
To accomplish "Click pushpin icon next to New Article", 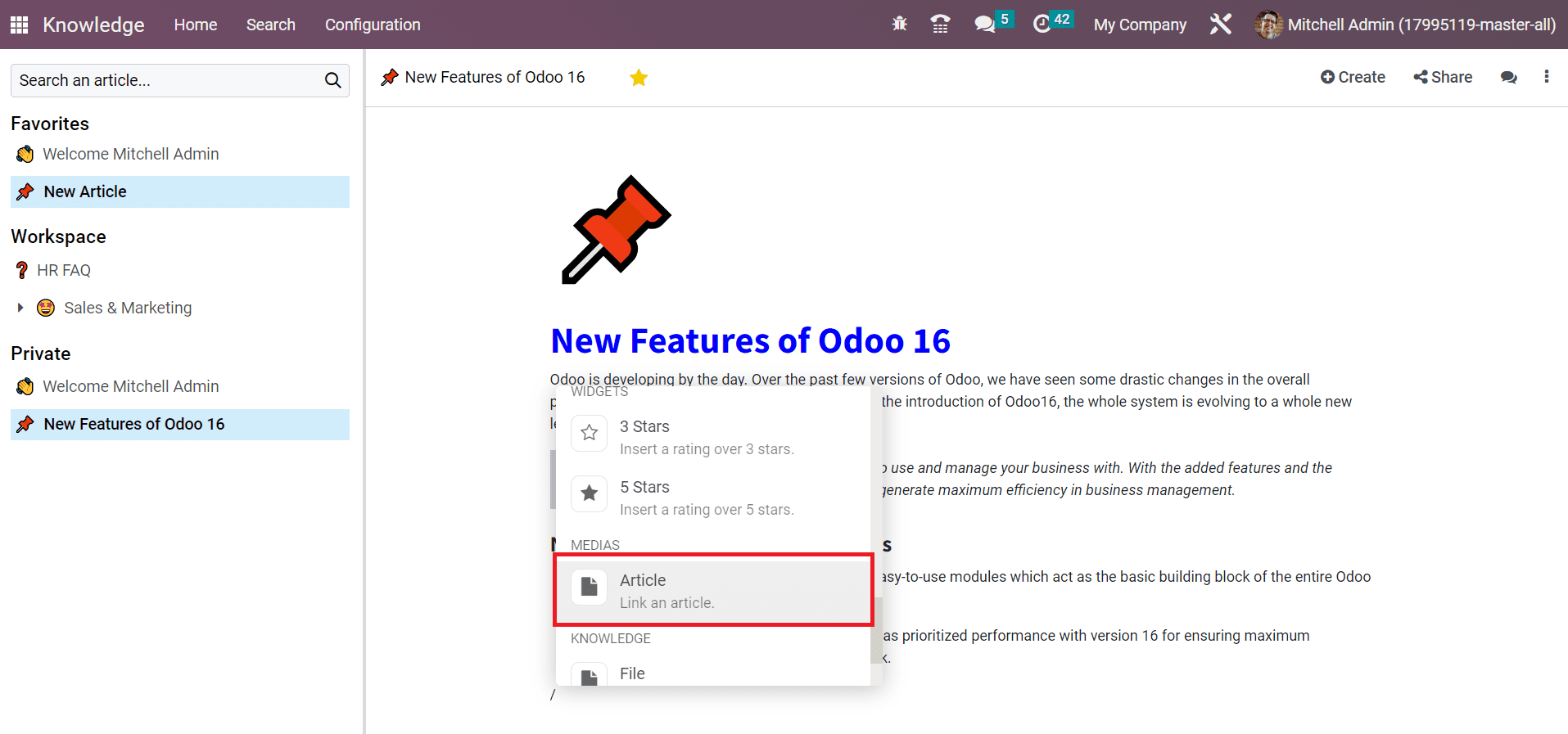I will tap(25, 191).
